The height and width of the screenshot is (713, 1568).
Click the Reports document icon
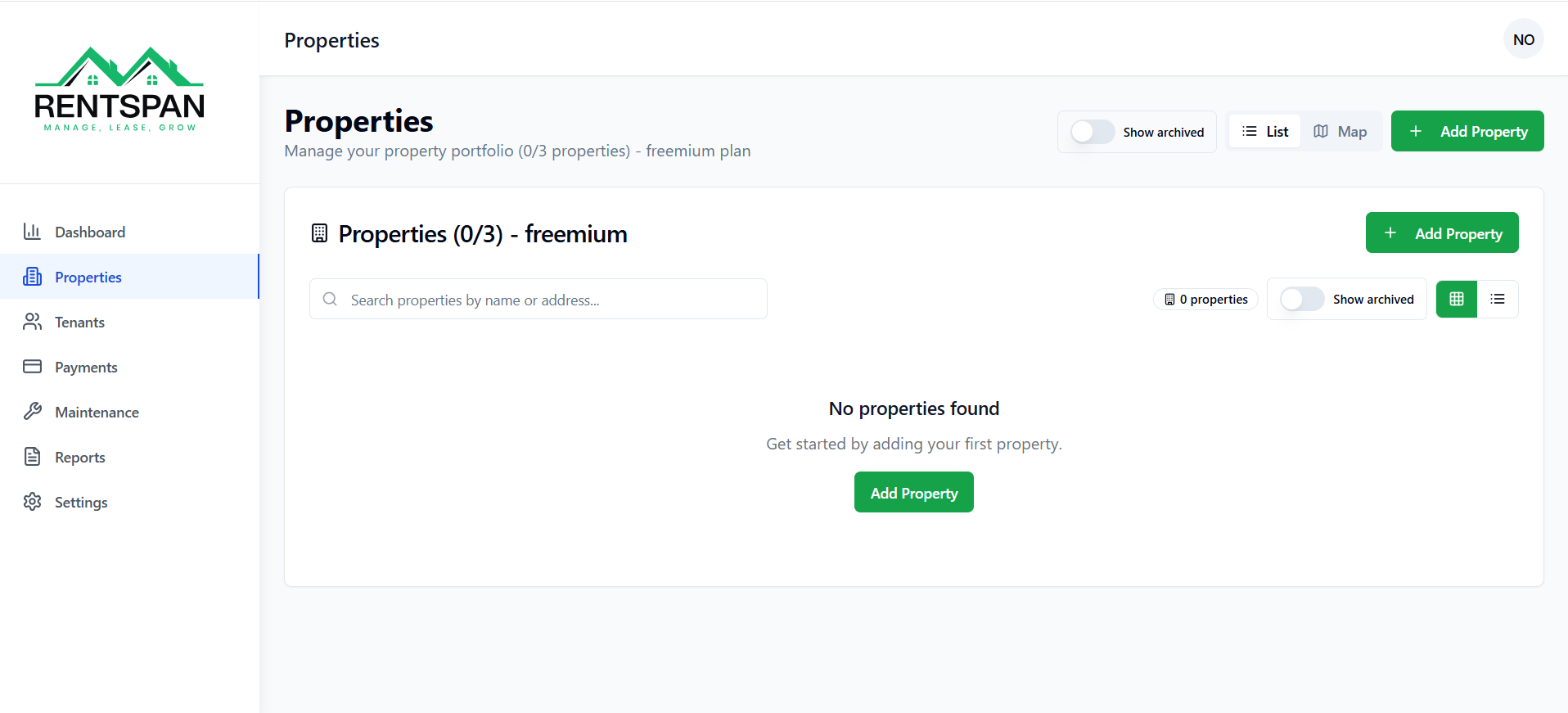(x=33, y=457)
